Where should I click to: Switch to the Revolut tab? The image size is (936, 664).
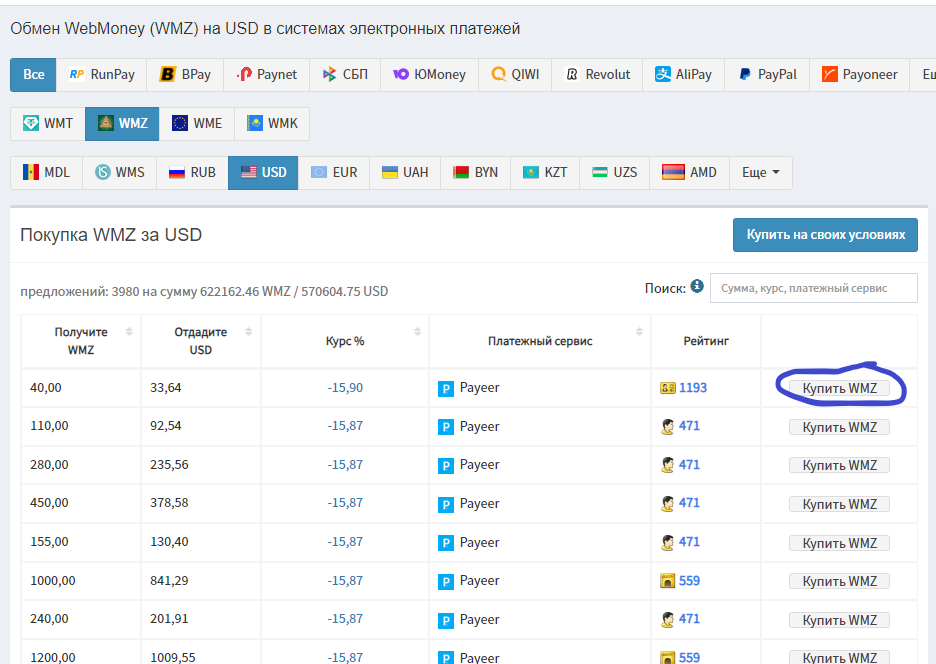(597, 75)
